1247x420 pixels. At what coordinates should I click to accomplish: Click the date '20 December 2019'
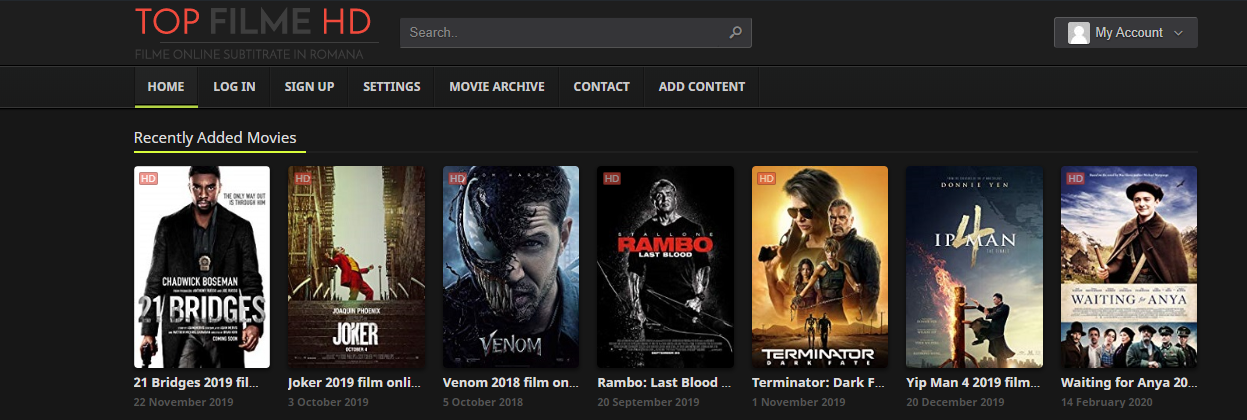(x=955, y=402)
